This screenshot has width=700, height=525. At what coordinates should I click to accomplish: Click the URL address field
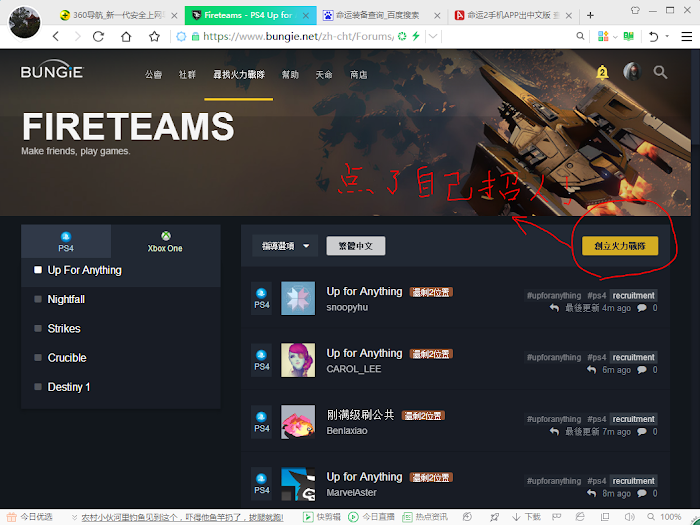(x=298, y=36)
